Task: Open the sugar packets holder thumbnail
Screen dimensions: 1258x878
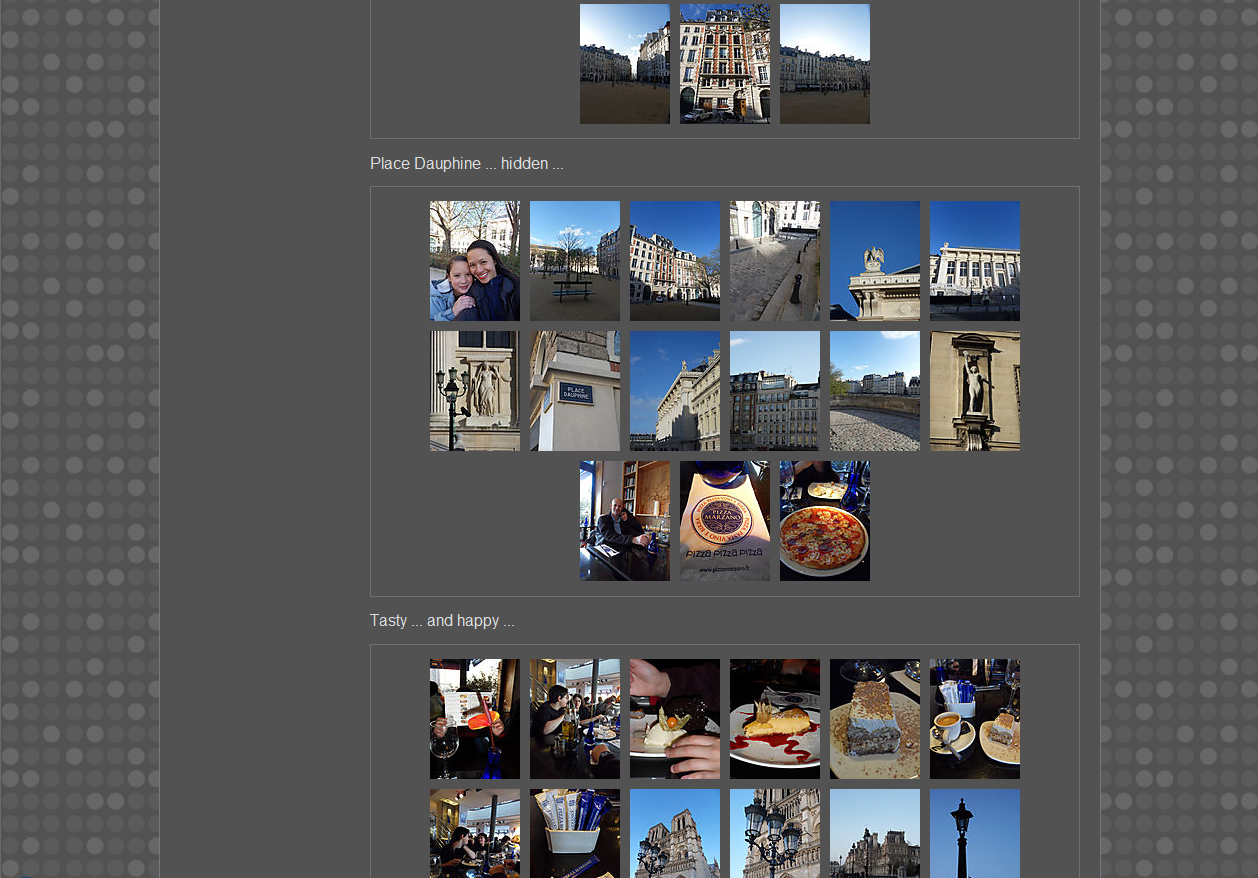Action: (574, 833)
